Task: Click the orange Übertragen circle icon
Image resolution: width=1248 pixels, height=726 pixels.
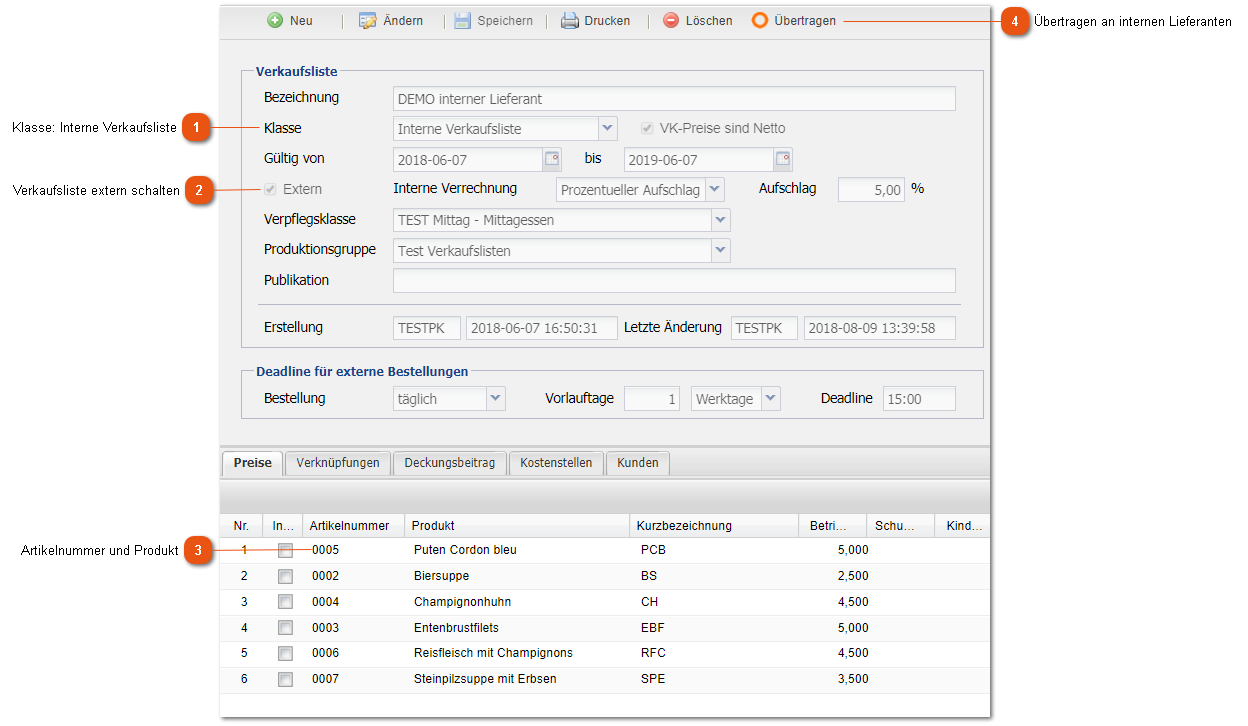Action: point(760,20)
